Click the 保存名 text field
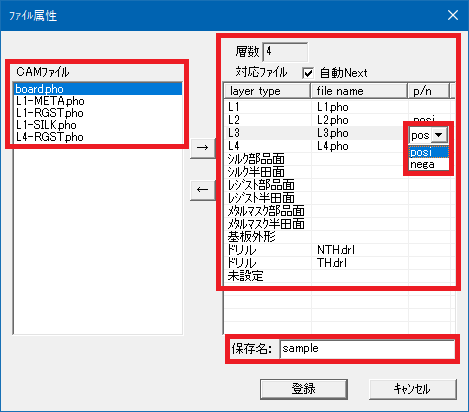This screenshot has width=469, height=412. pos(367,349)
